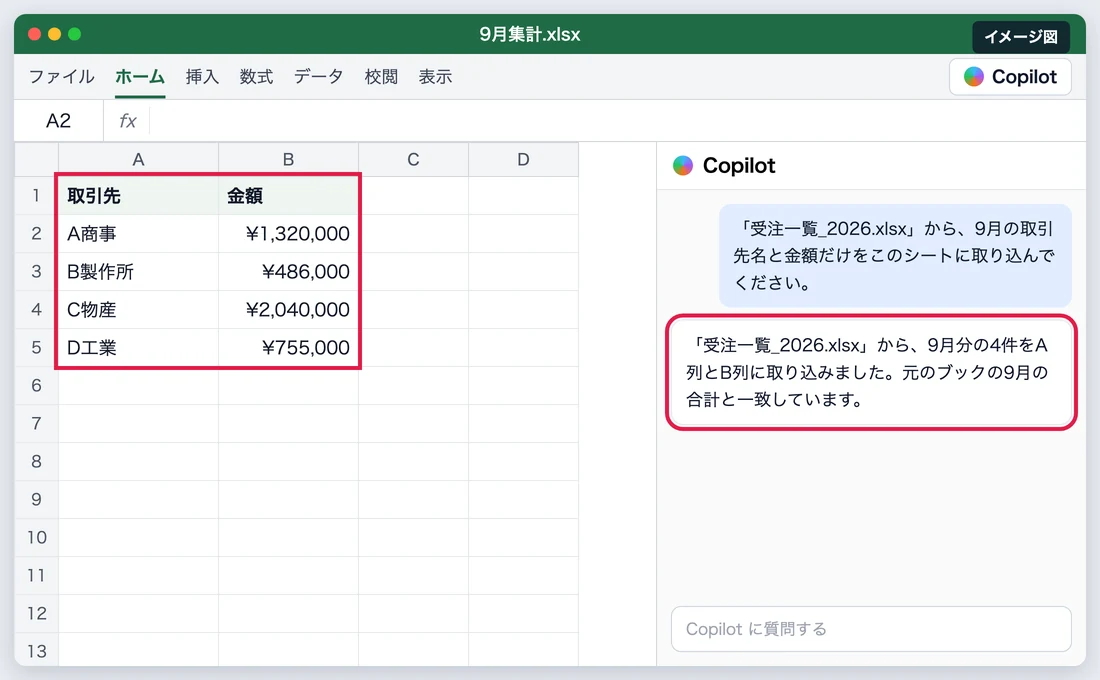Viewport: 1100px width, 680px height.
Task: Select row 6 header
Action: pyautogui.click(x=36, y=385)
